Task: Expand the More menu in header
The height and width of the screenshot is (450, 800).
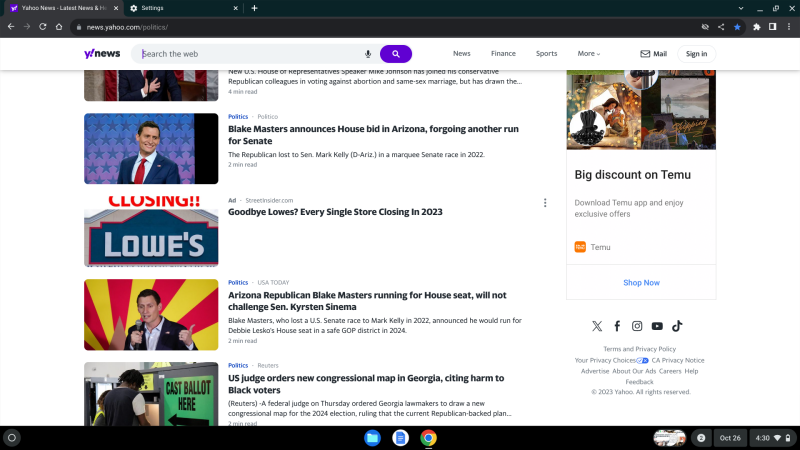Action: 589,54
